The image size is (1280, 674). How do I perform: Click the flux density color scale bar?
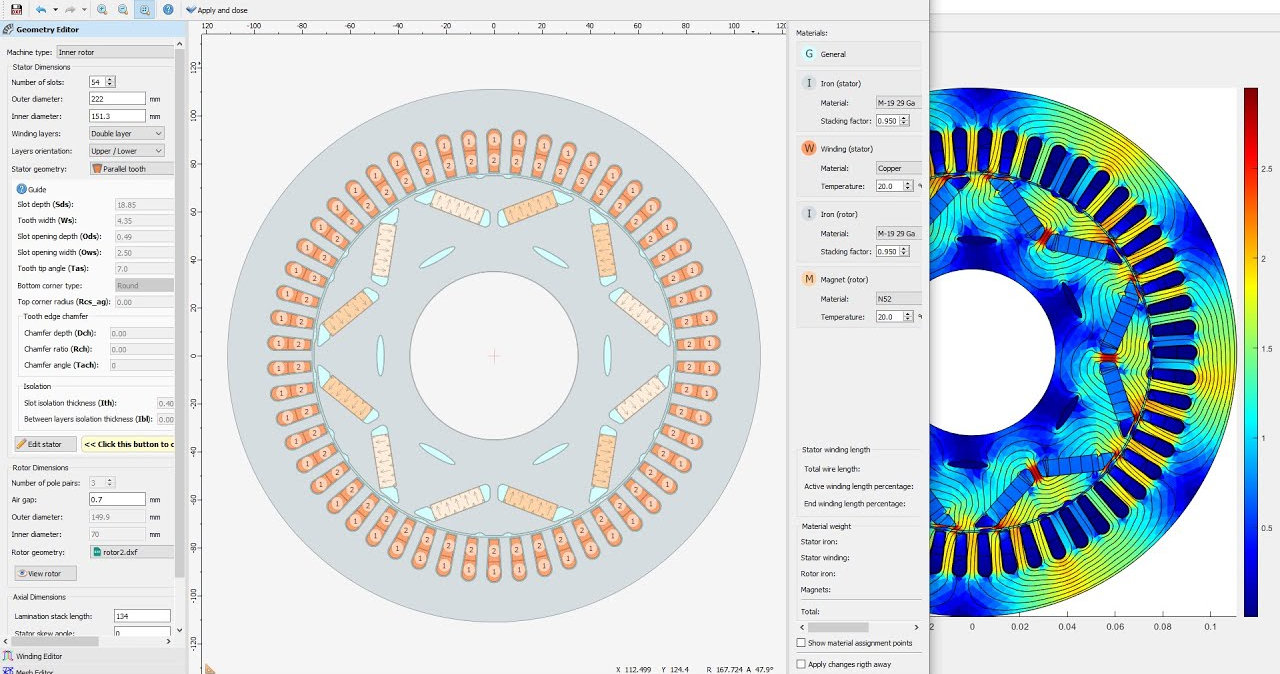coord(1251,351)
